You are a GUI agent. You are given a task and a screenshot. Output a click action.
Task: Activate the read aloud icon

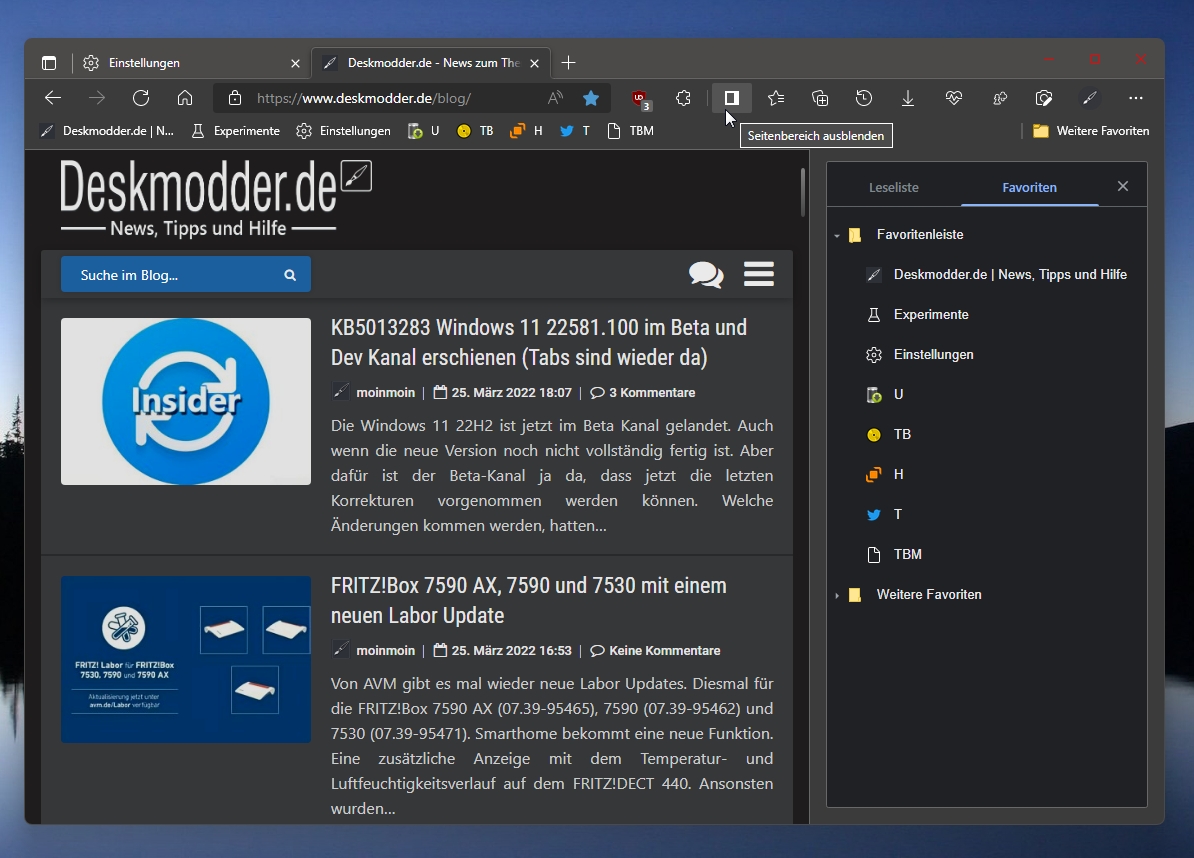tap(555, 98)
